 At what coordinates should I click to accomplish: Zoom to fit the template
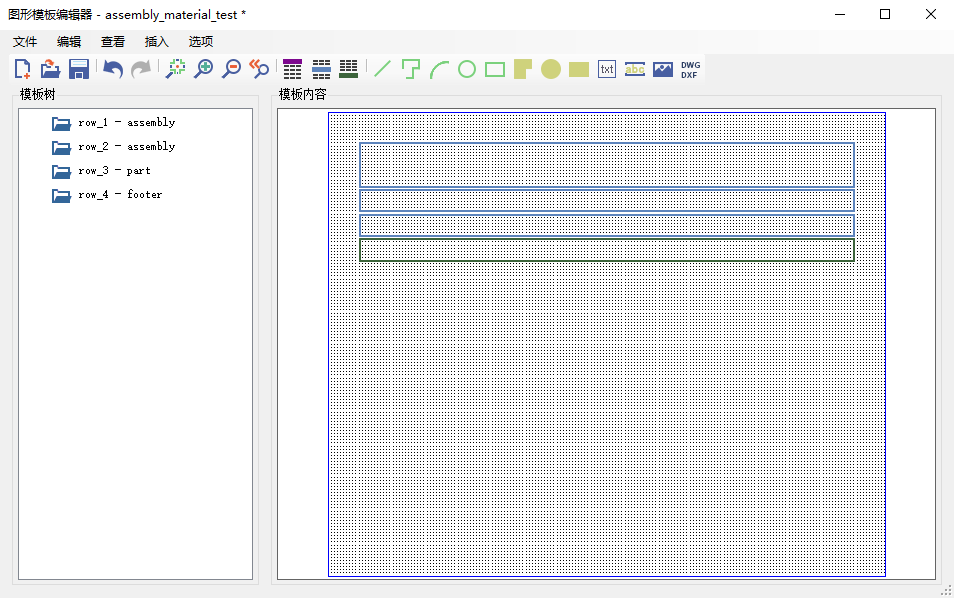pyautogui.click(x=176, y=69)
